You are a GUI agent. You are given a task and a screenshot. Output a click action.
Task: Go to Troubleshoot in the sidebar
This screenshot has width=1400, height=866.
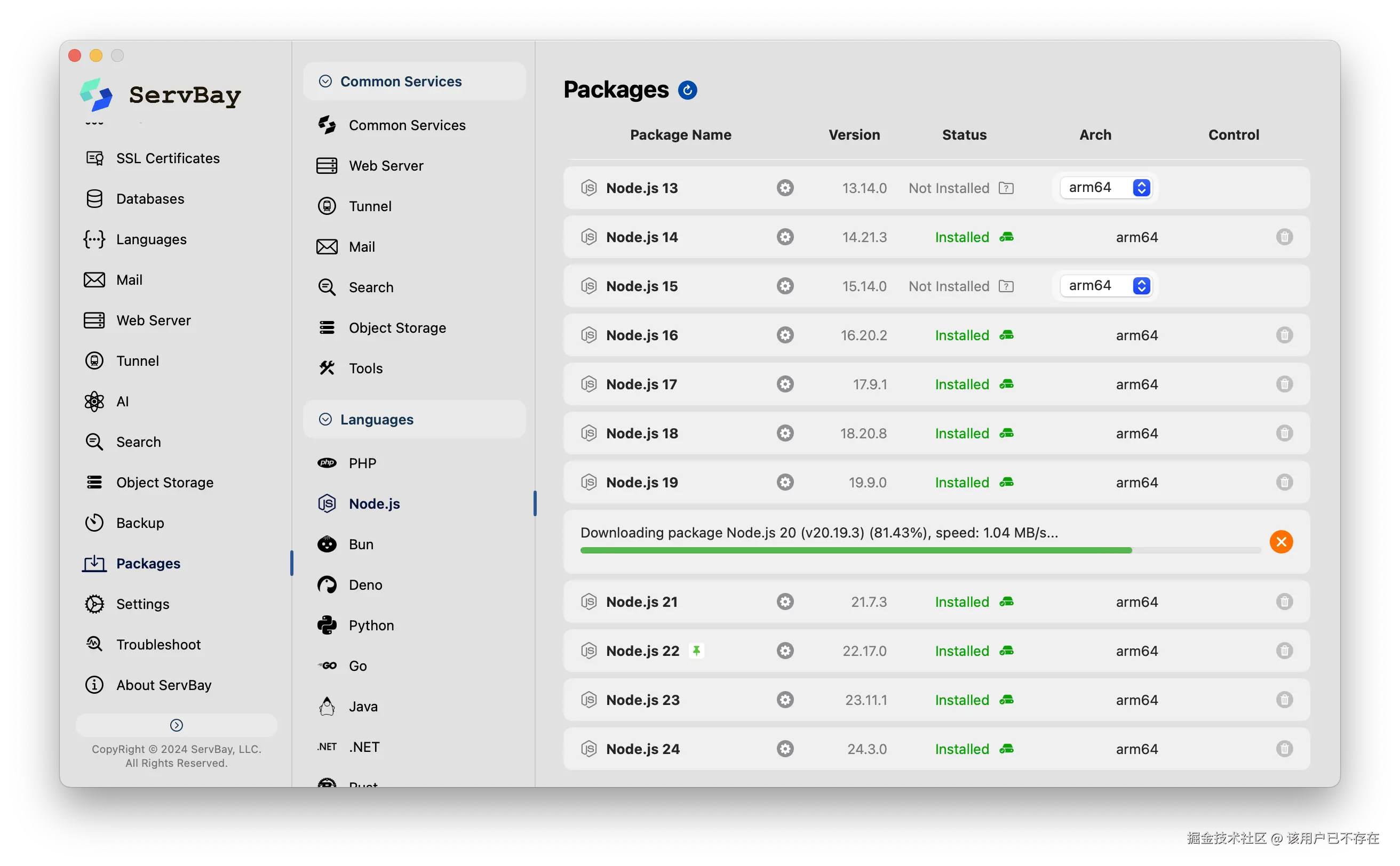pos(158,644)
